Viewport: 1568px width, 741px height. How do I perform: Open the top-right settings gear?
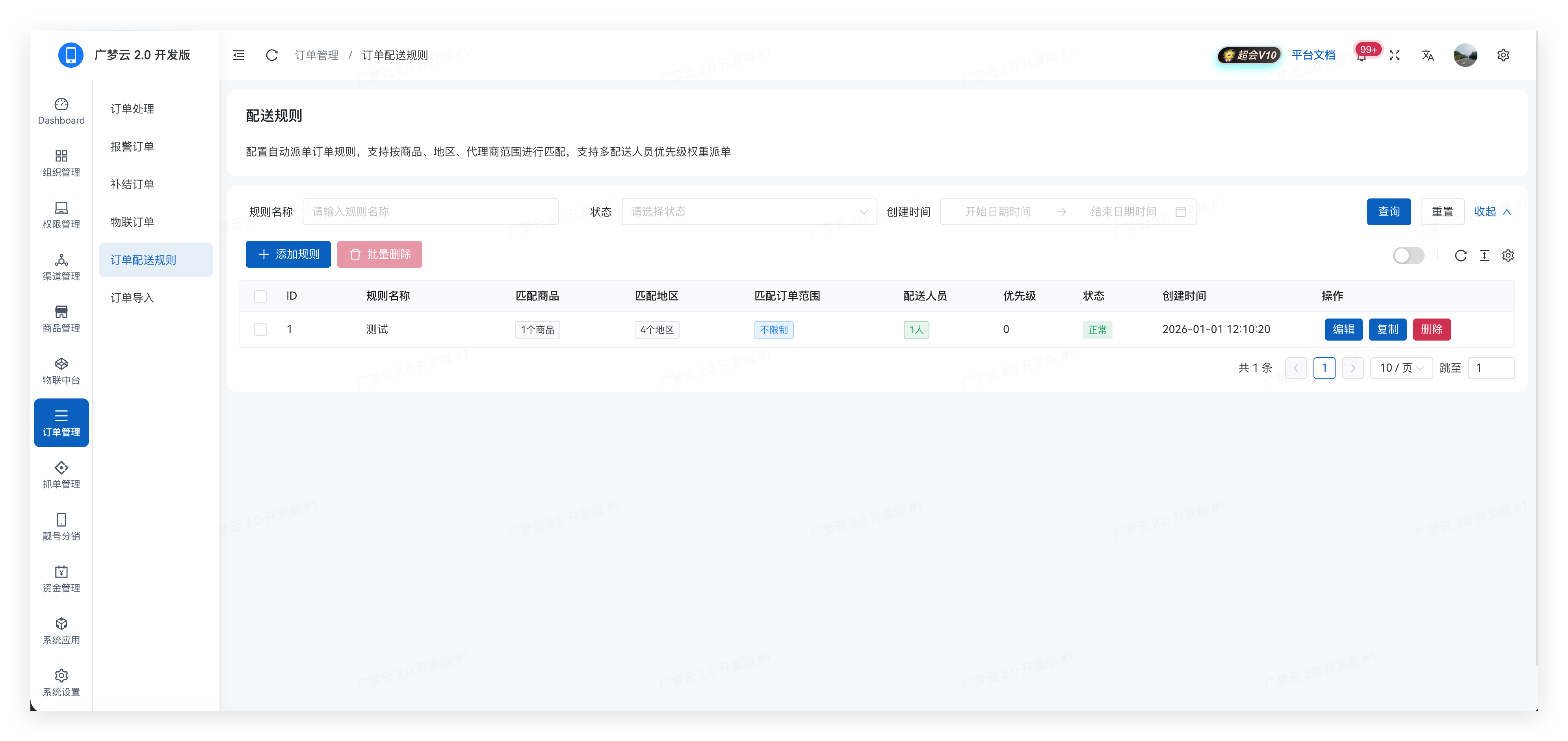point(1503,56)
